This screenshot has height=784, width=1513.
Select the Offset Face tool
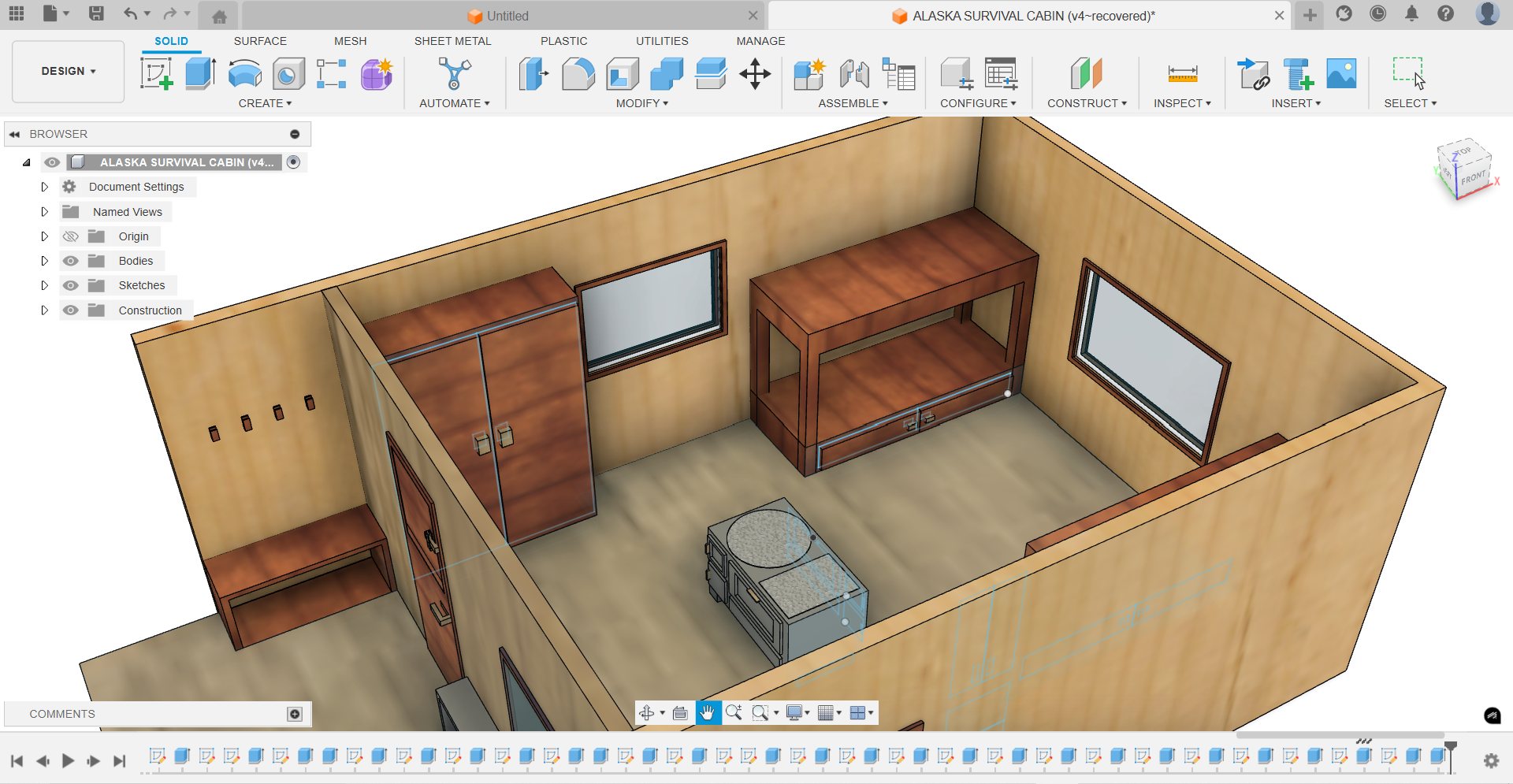coord(711,74)
